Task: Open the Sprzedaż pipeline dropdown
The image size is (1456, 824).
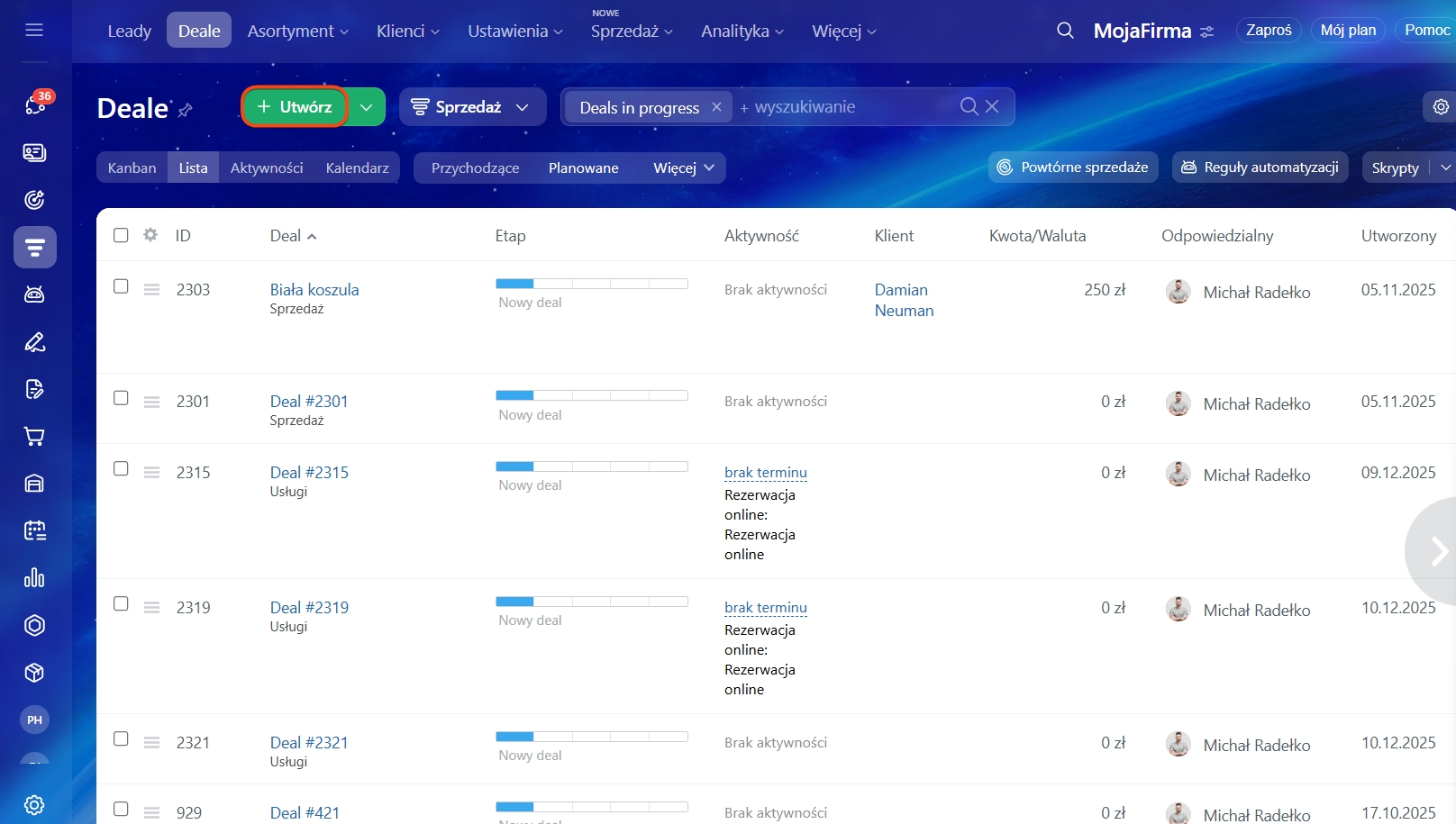Action: pyautogui.click(x=472, y=107)
